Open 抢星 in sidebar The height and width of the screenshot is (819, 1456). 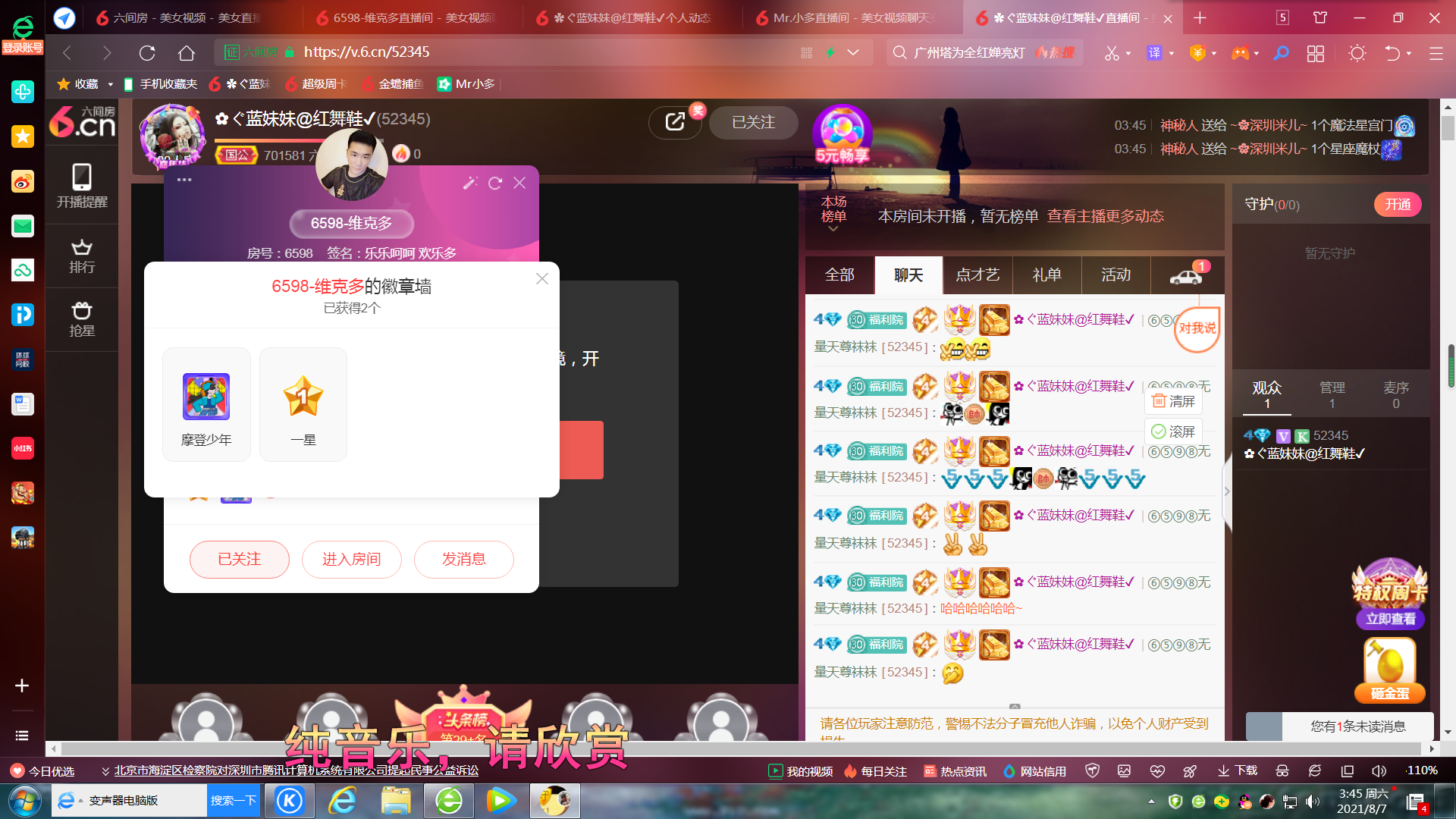click(82, 319)
